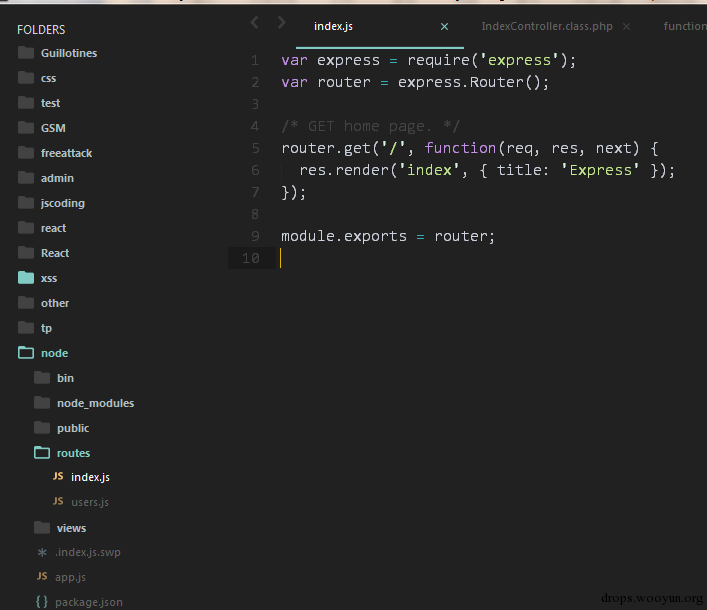Click the JS icon beside app.js
The image size is (707, 610).
pos(42,576)
